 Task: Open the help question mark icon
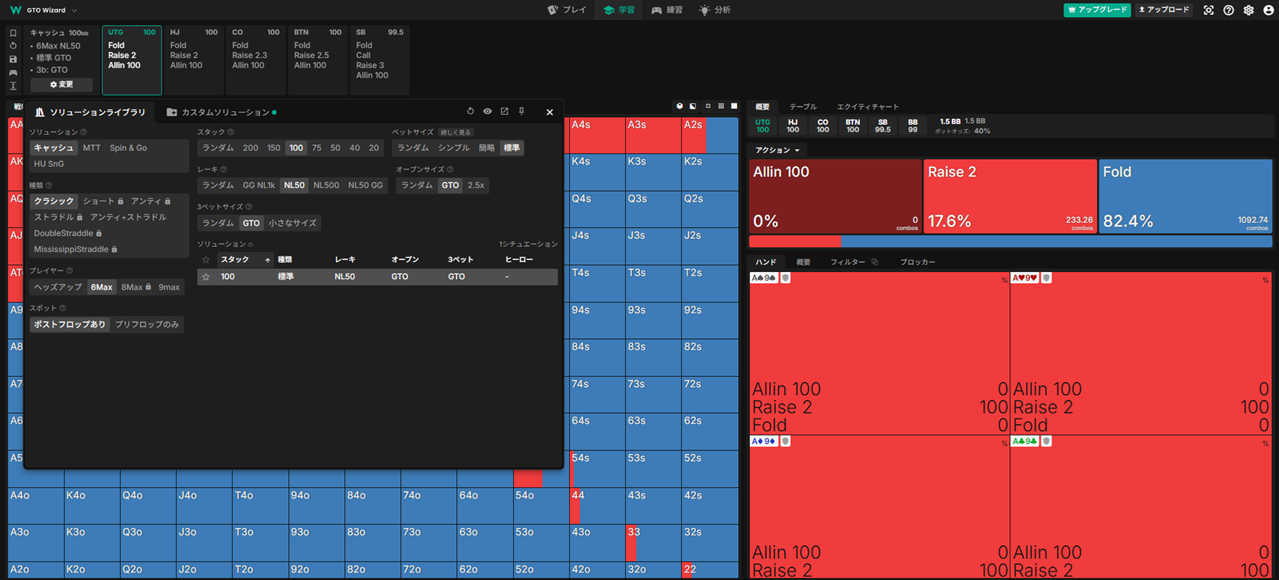coord(1229,10)
